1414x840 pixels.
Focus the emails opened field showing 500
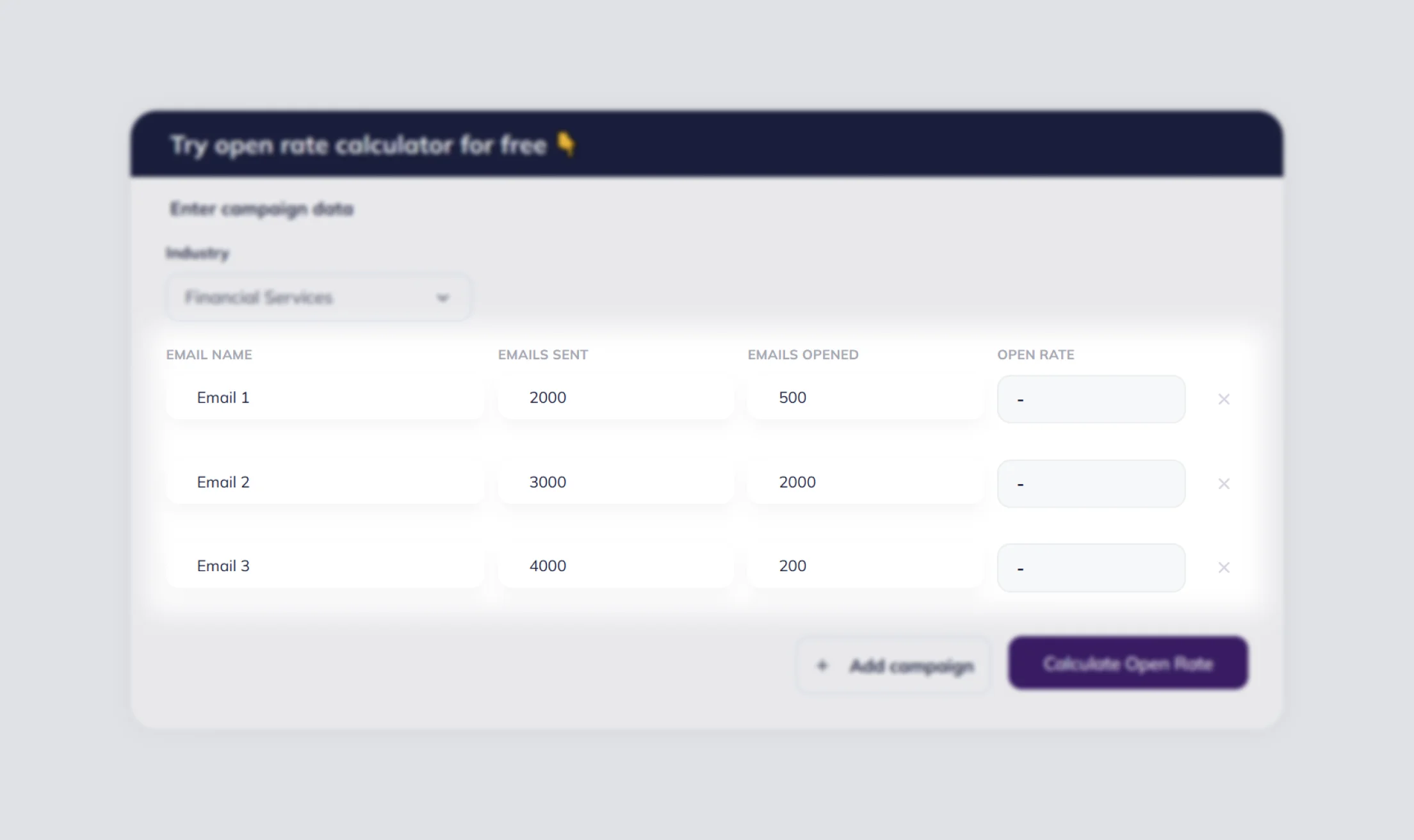866,398
